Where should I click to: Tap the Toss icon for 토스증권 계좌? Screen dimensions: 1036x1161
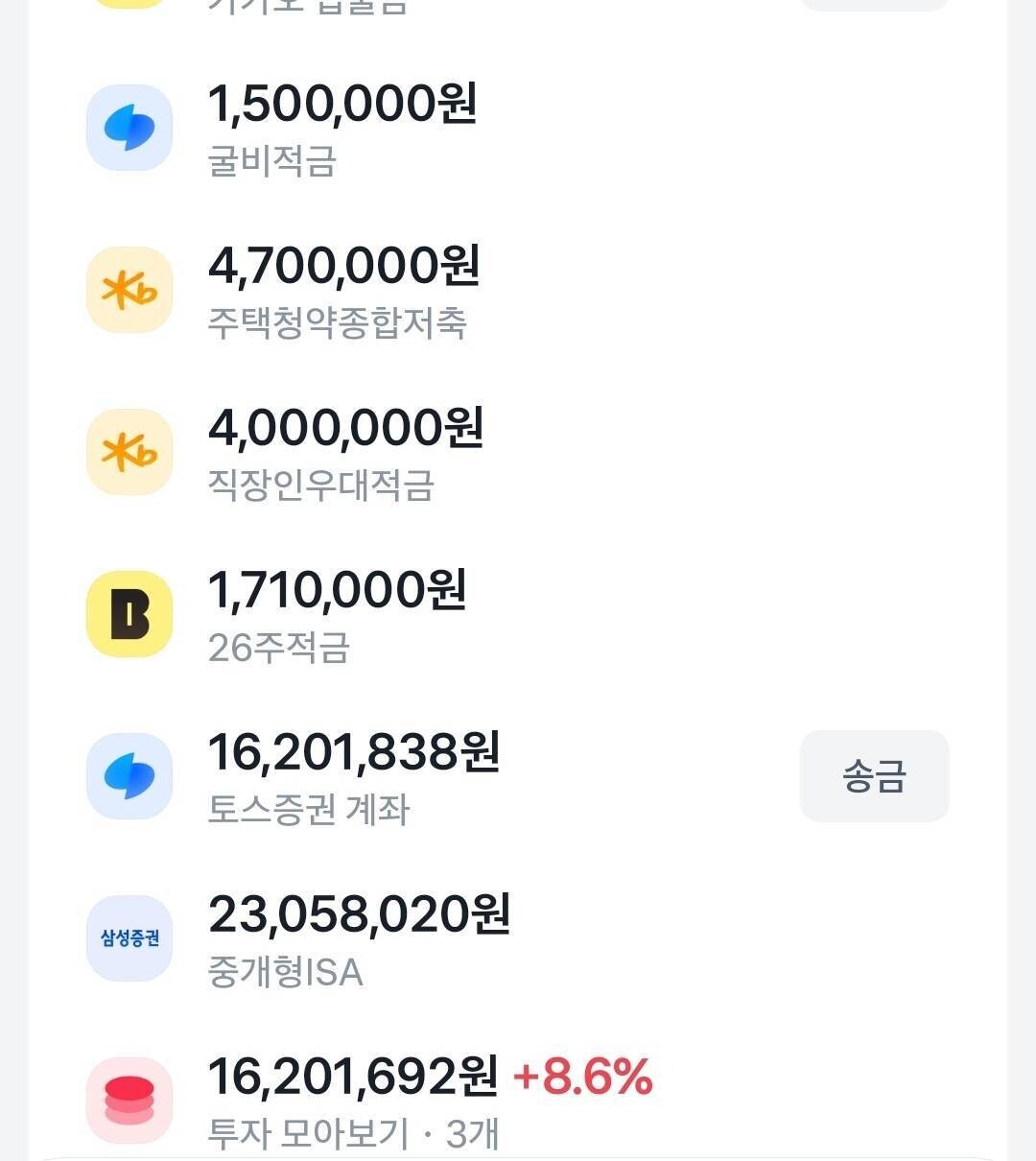coord(129,776)
